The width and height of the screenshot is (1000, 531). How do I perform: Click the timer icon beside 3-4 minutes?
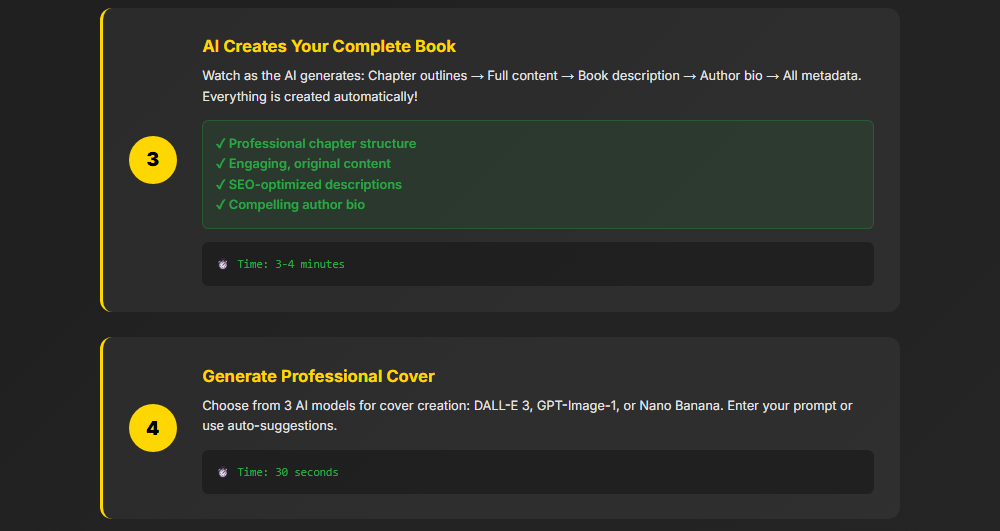coord(223,264)
